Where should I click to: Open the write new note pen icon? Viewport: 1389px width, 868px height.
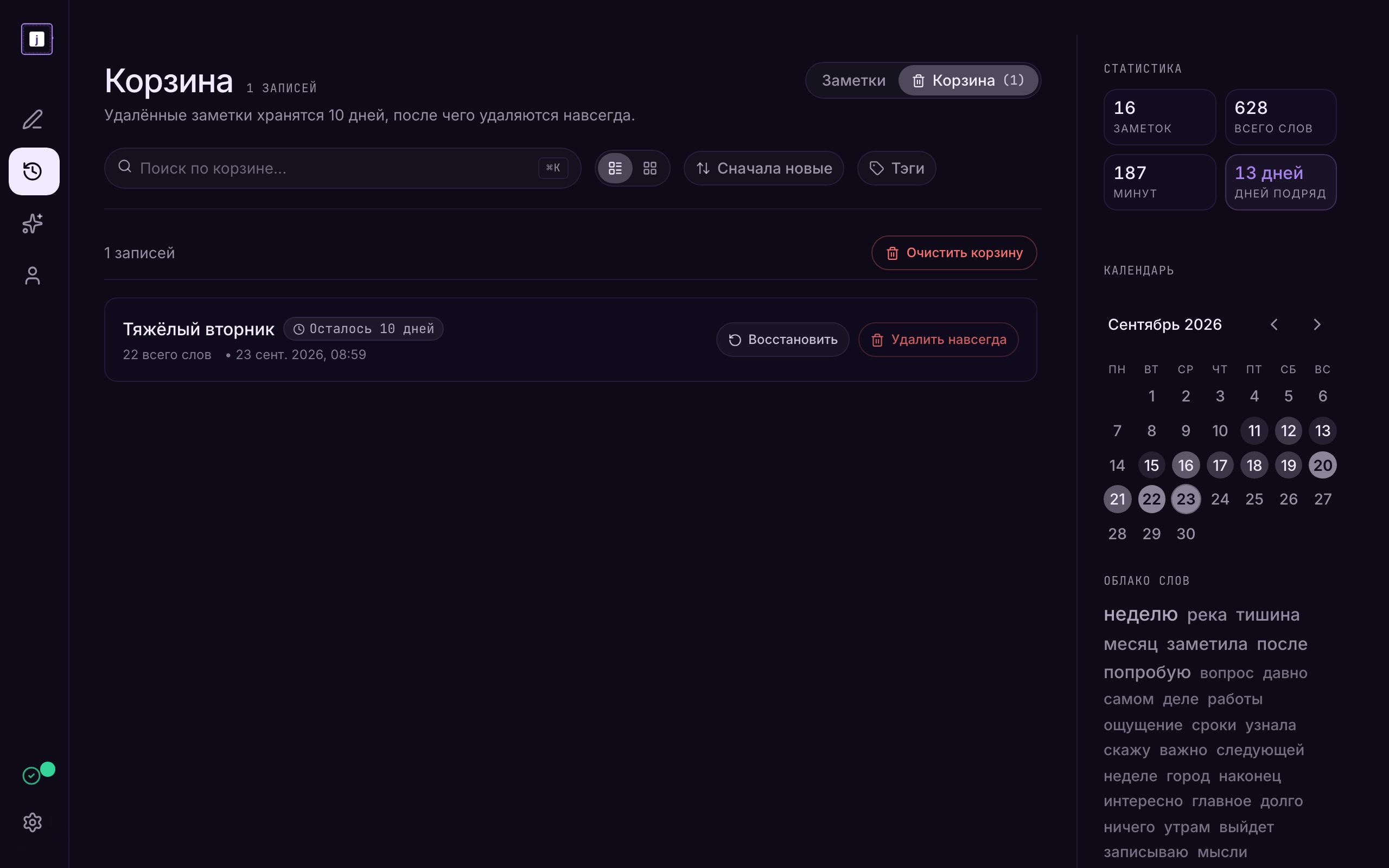[33, 119]
